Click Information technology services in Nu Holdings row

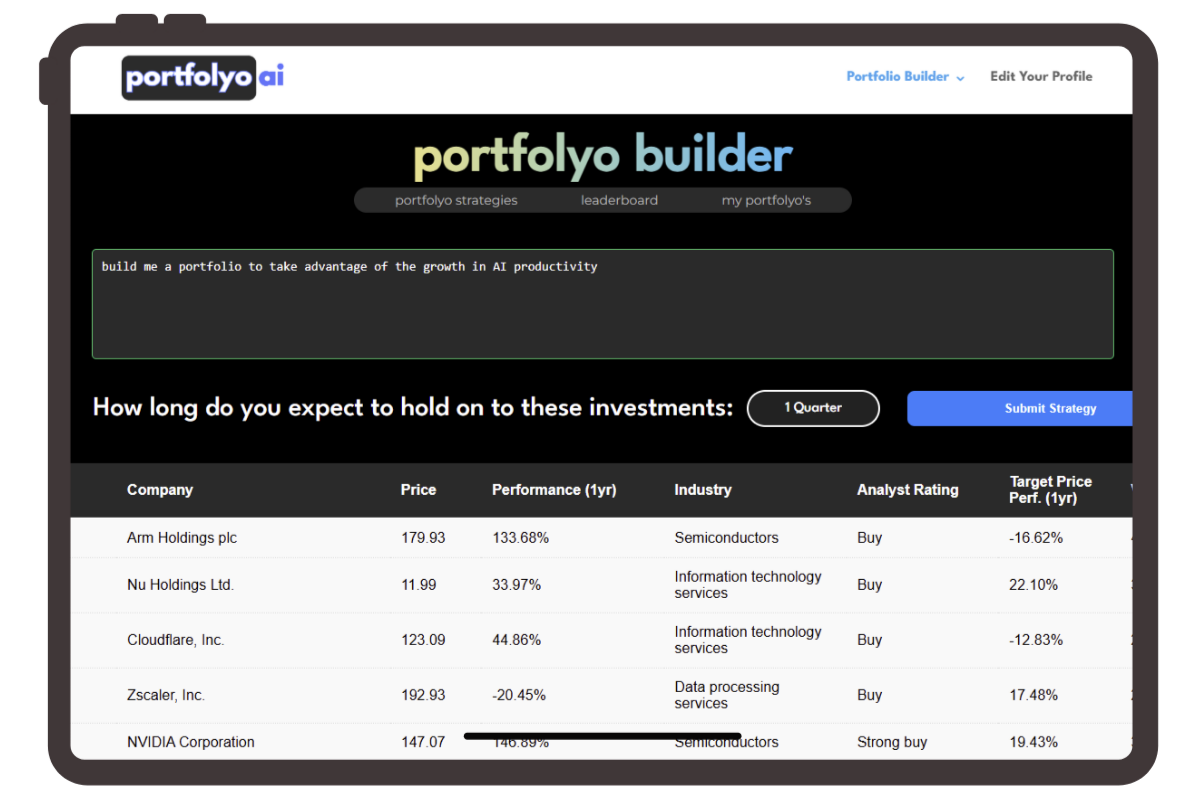pos(748,585)
